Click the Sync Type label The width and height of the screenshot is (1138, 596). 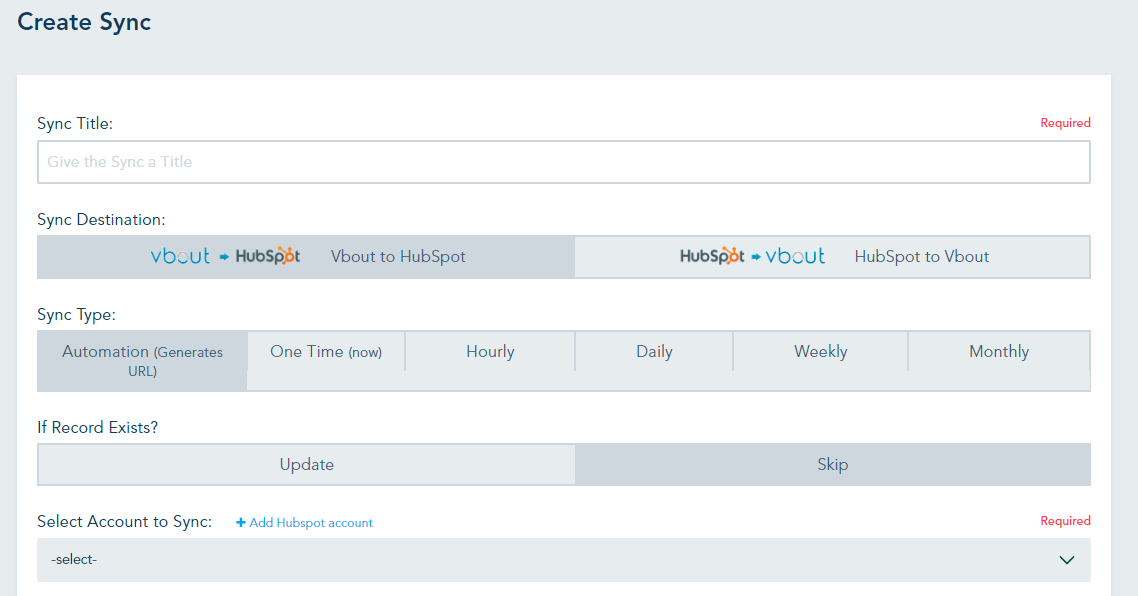pos(76,315)
